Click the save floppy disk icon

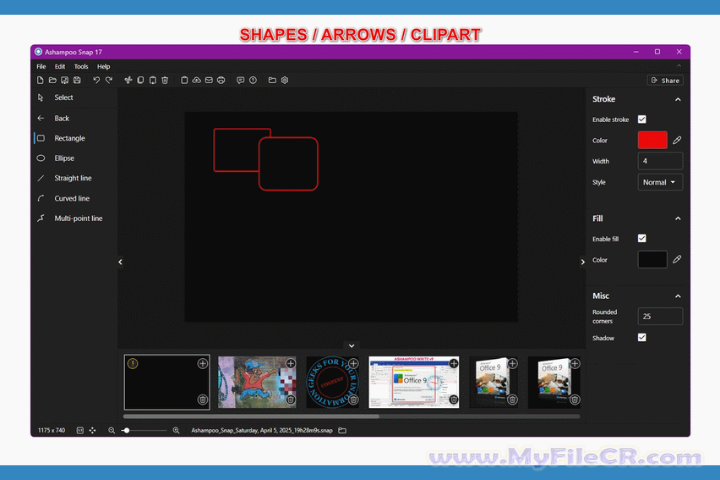[77, 80]
